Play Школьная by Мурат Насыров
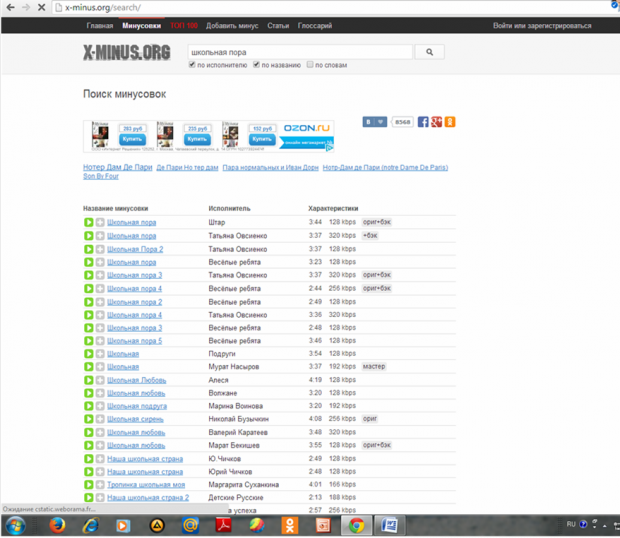The height and width of the screenshot is (538, 620). coord(89,367)
